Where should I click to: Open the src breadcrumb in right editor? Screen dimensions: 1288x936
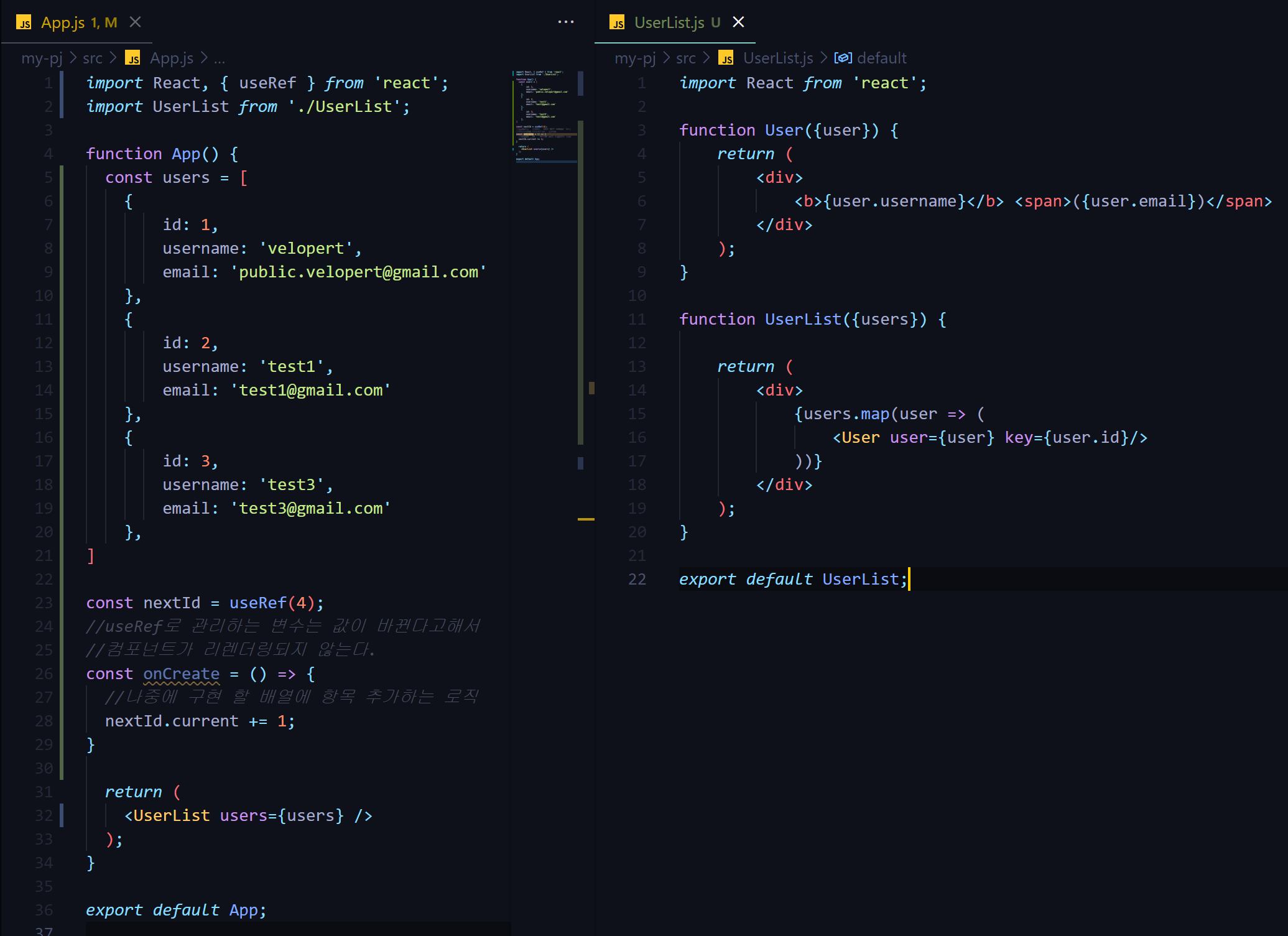click(x=685, y=58)
